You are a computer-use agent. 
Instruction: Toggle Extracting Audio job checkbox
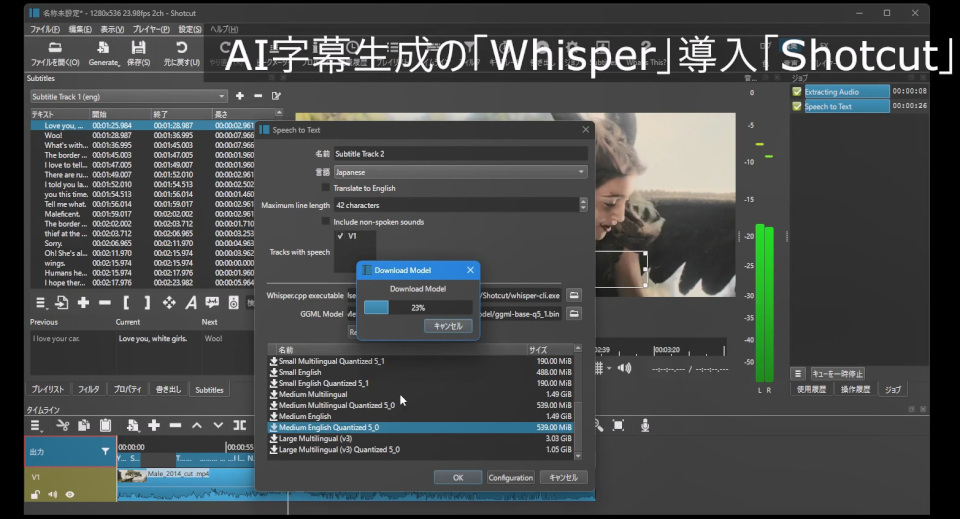(x=797, y=91)
